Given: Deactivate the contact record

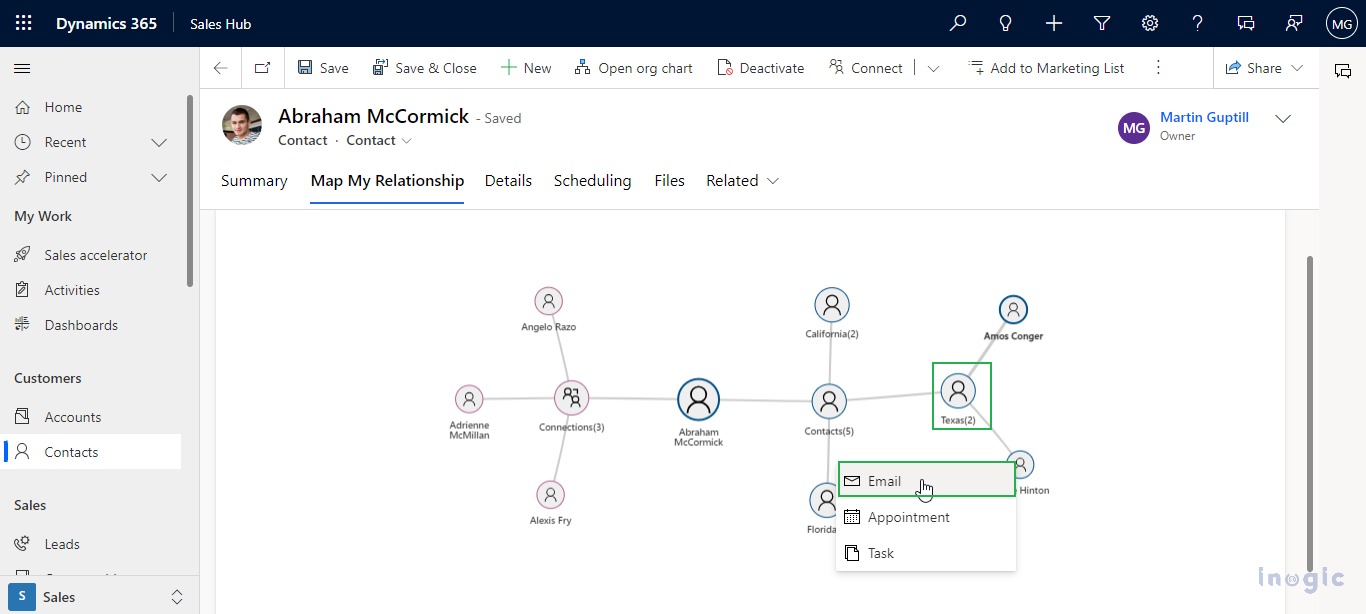Looking at the screenshot, I should pyautogui.click(x=760, y=67).
